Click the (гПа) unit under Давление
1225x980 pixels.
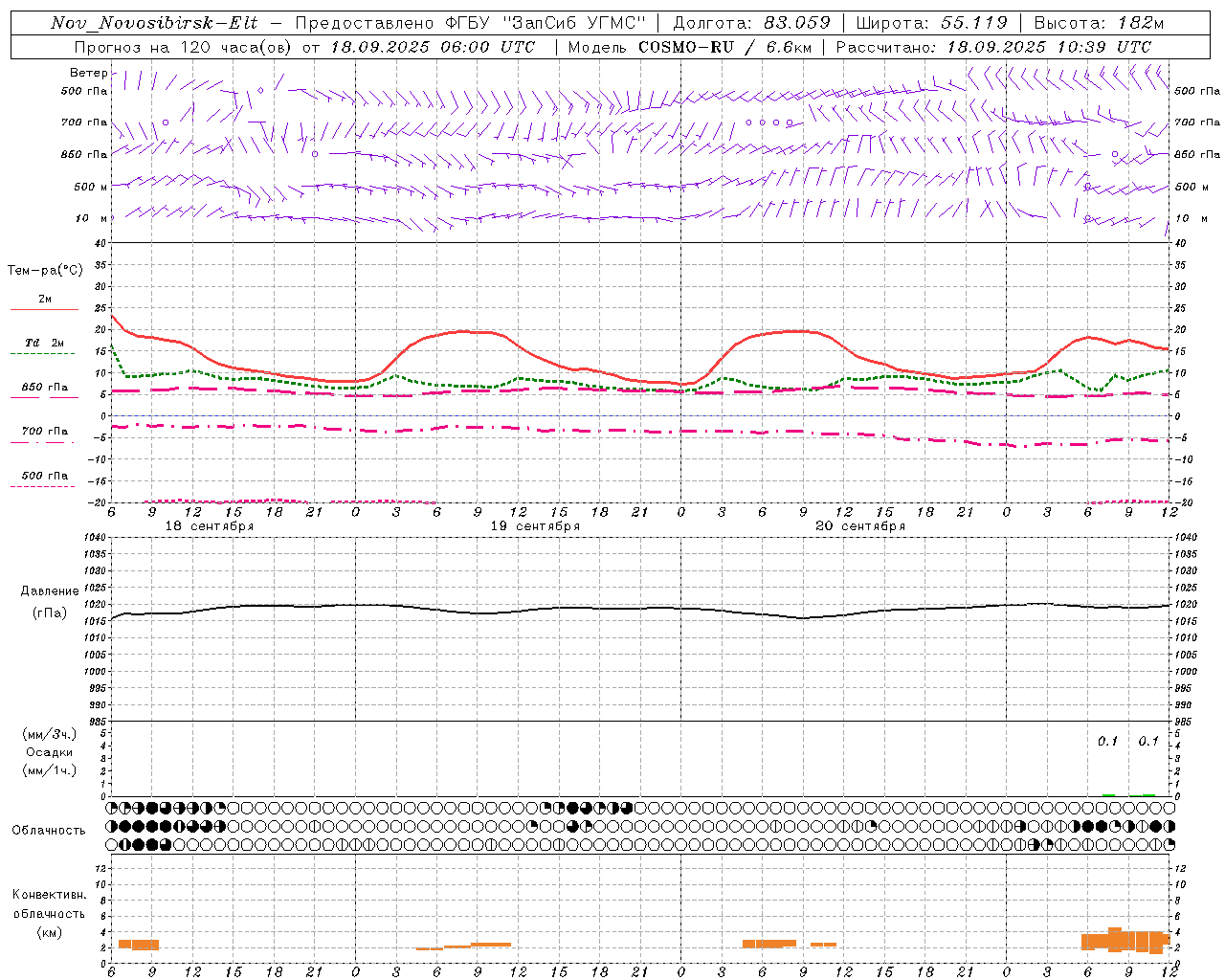(x=49, y=612)
